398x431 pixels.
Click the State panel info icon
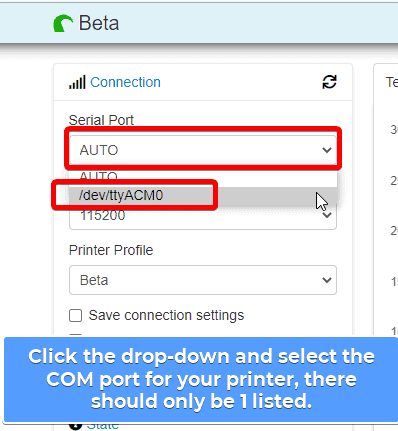(75, 426)
